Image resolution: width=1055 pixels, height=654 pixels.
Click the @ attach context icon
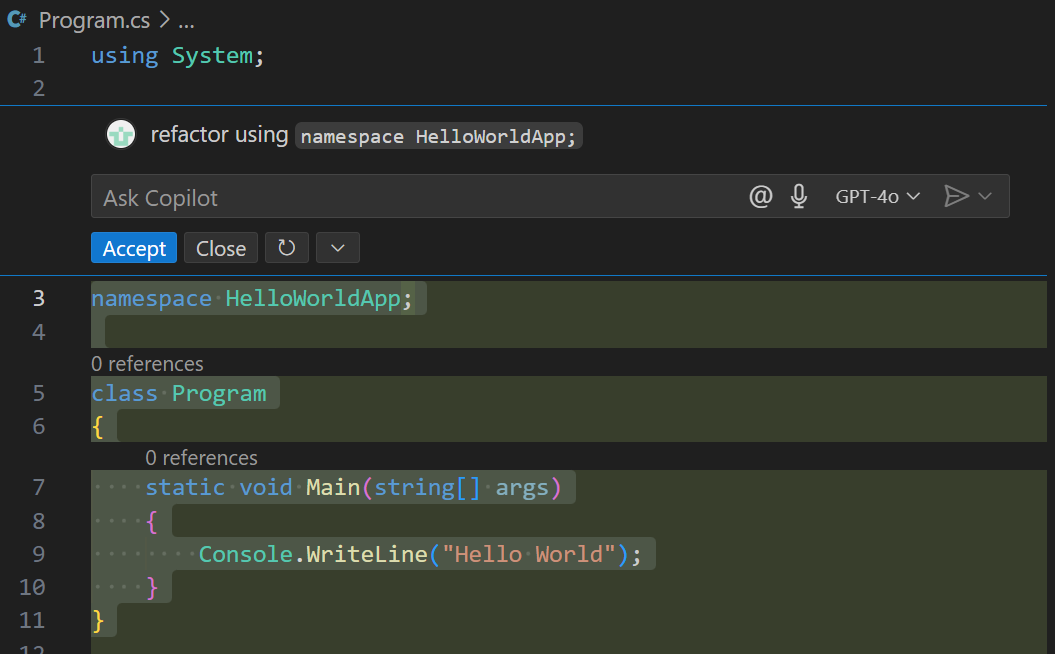pyautogui.click(x=760, y=196)
